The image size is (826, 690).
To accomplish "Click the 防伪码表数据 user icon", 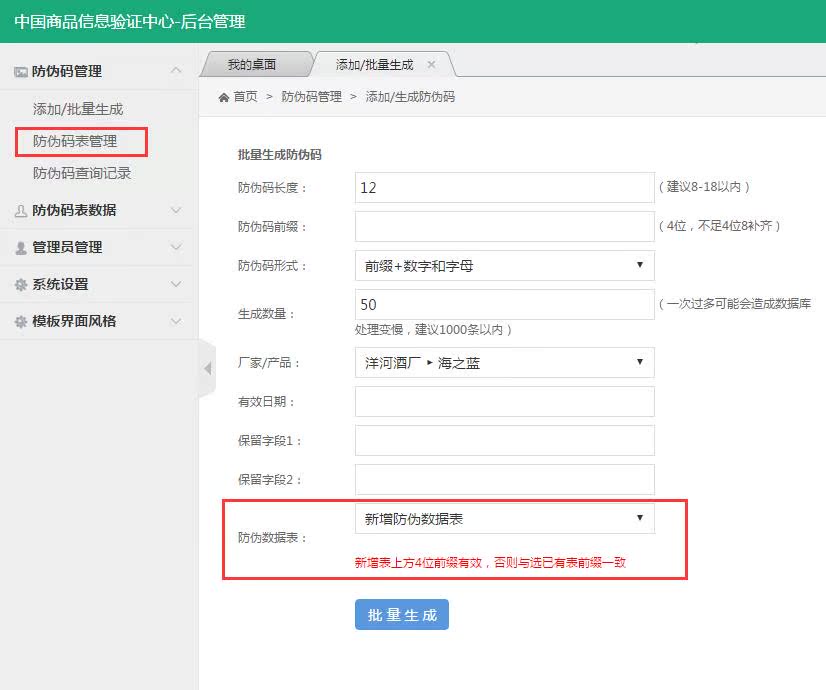I will (x=21, y=211).
